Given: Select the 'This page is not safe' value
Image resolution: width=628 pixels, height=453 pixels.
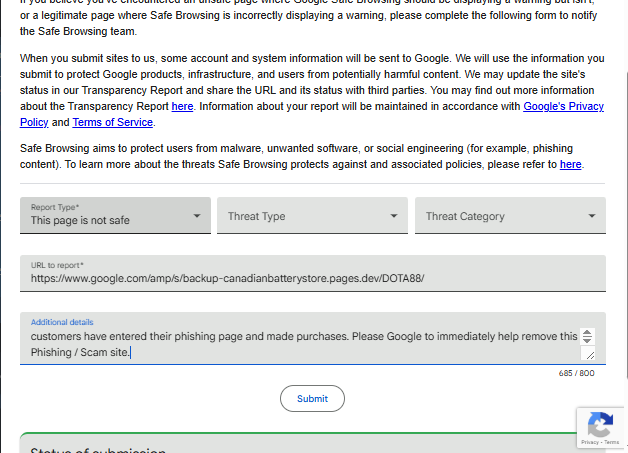Looking at the screenshot, I should 80,220.
